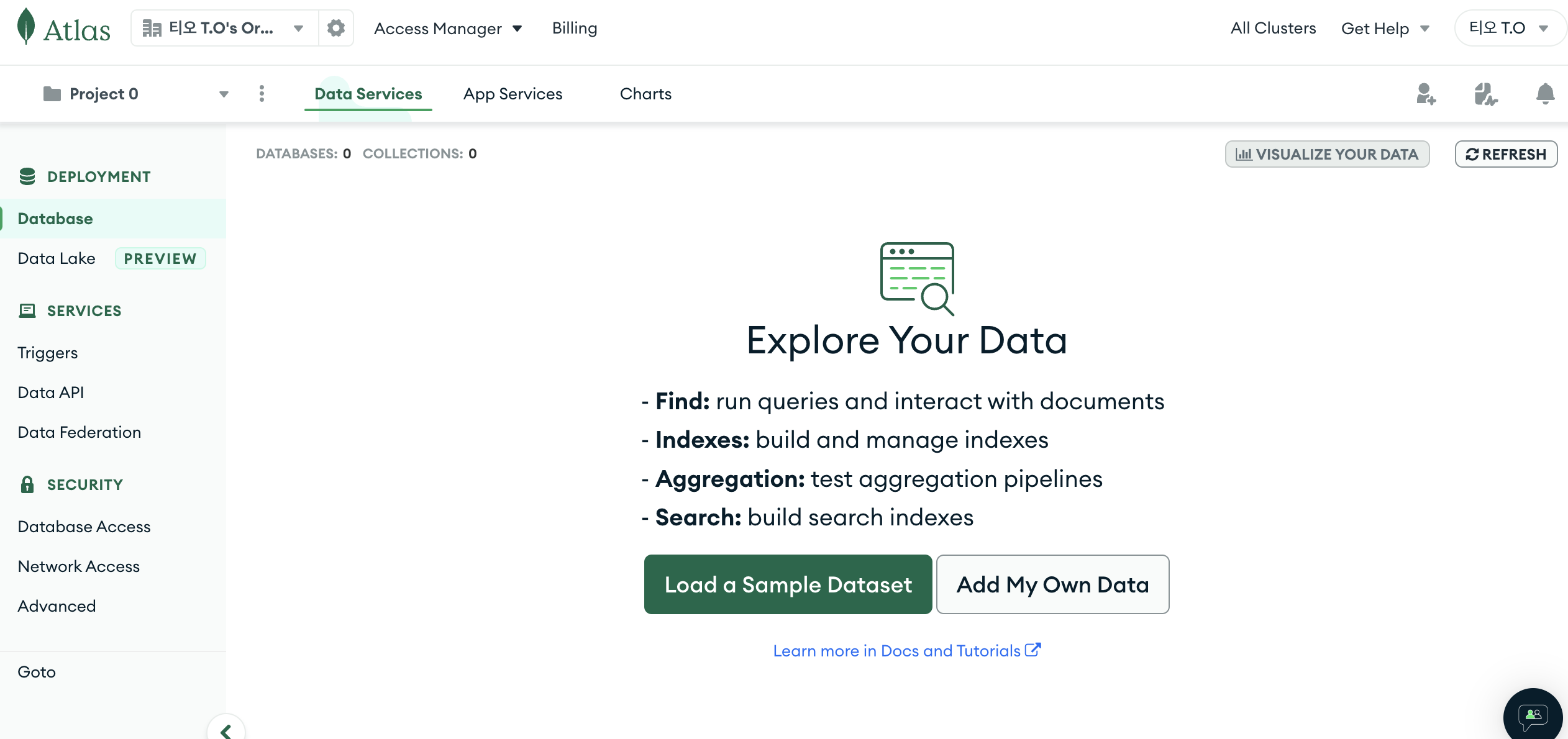
Task: Click the DATABASES: 0 counter
Action: (304, 153)
